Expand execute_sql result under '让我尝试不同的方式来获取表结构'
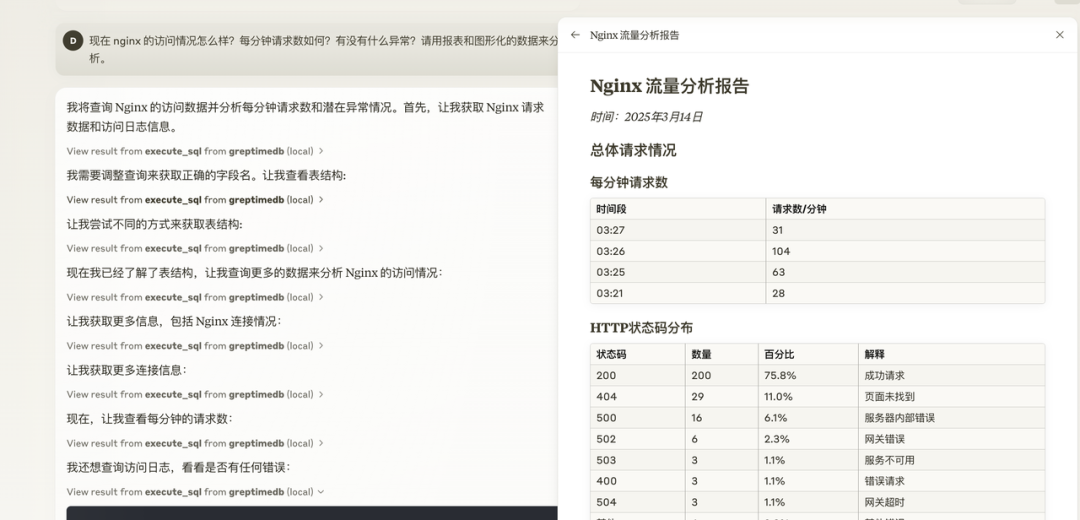This screenshot has height=520, width=1080. (x=195, y=248)
